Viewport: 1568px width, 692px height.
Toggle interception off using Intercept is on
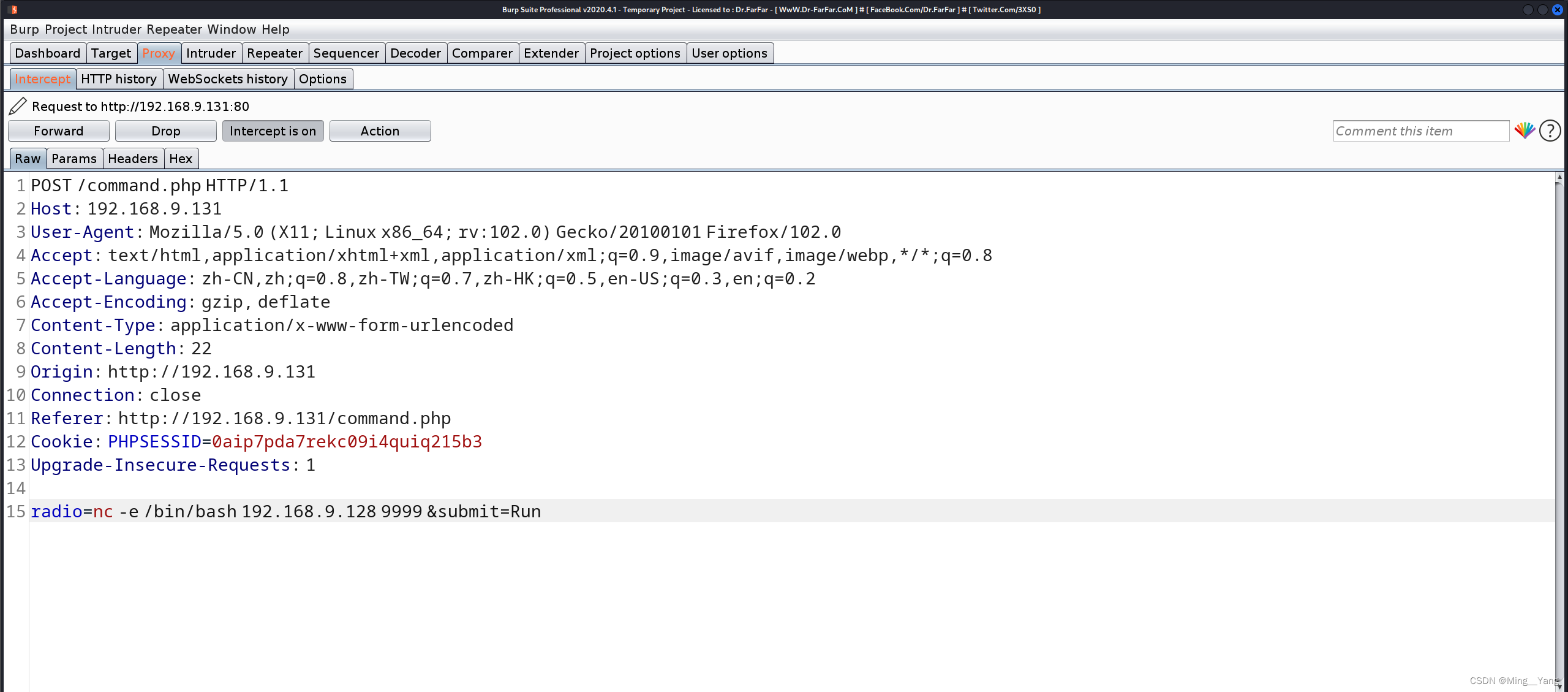(x=273, y=131)
